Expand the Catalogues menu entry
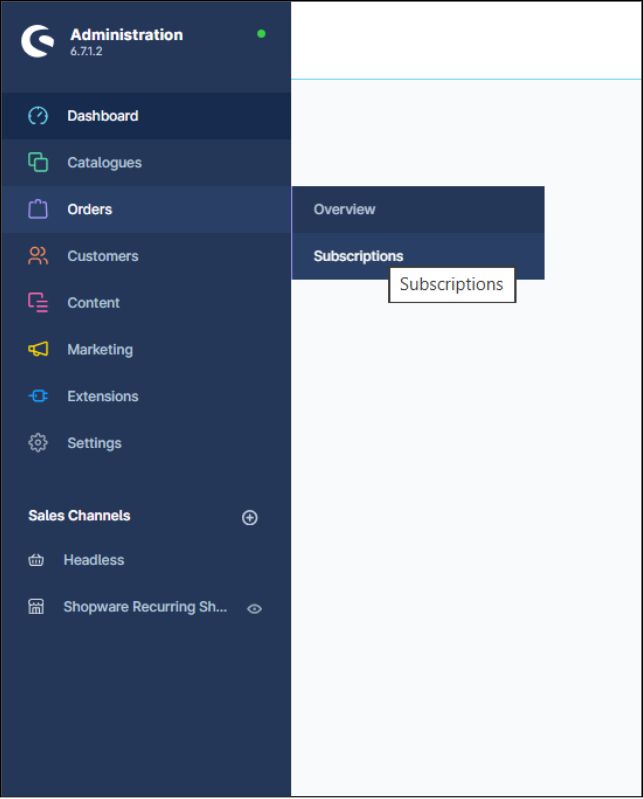Image resolution: width=643 pixels, height=799 pixels. pos(104,162)
